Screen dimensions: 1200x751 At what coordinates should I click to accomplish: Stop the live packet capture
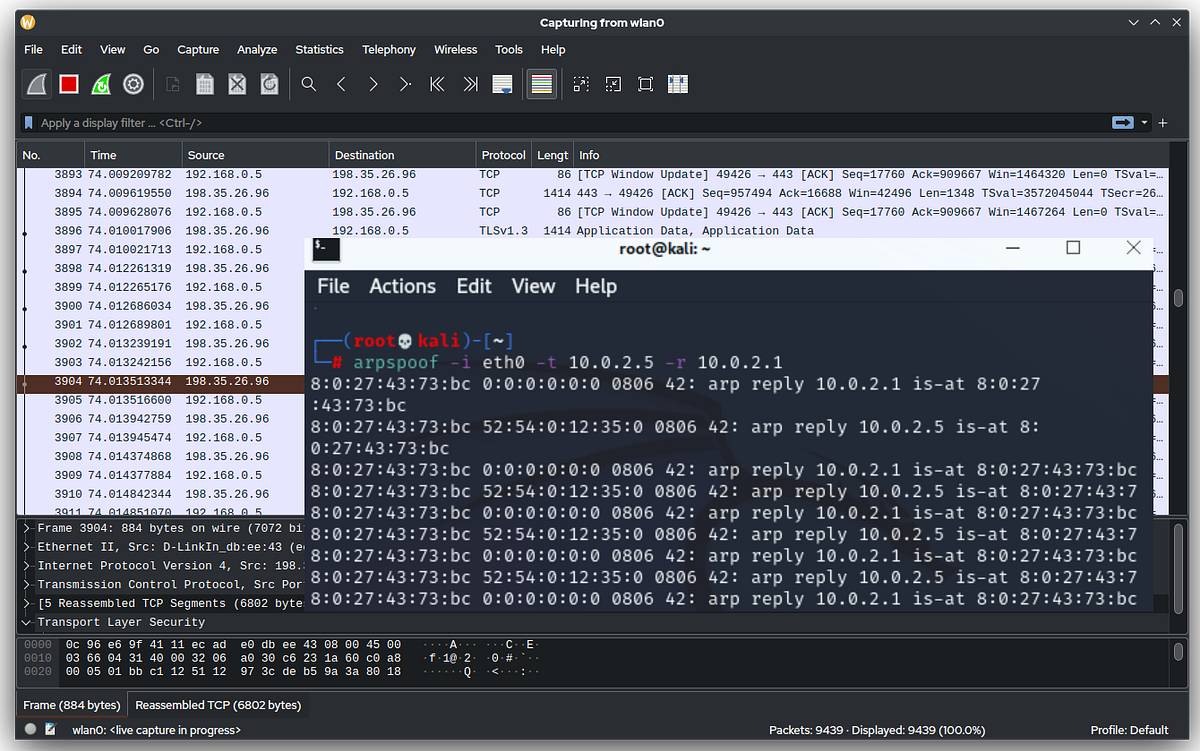[x=68, y=84]
